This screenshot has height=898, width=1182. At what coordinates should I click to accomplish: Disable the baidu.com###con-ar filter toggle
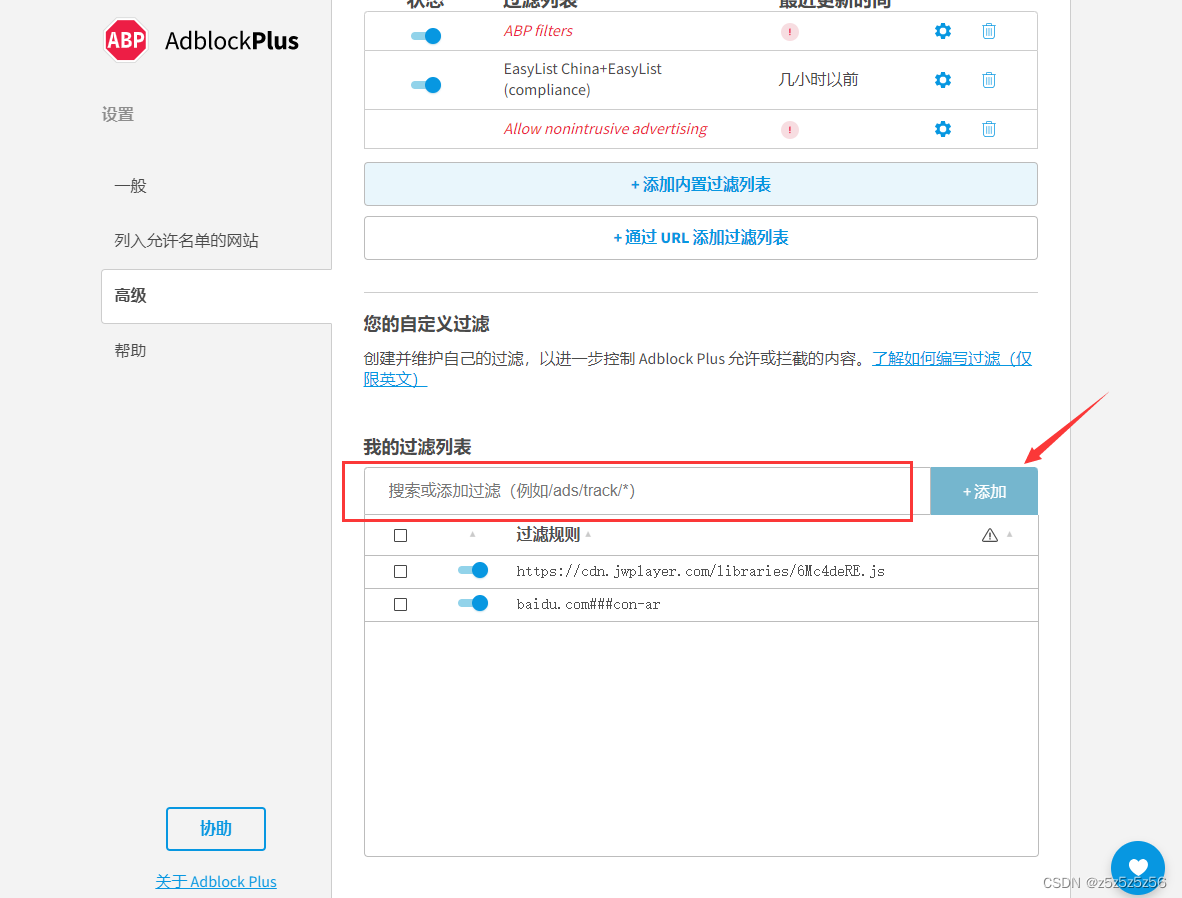pyautogui.click(x=473, y=603)
